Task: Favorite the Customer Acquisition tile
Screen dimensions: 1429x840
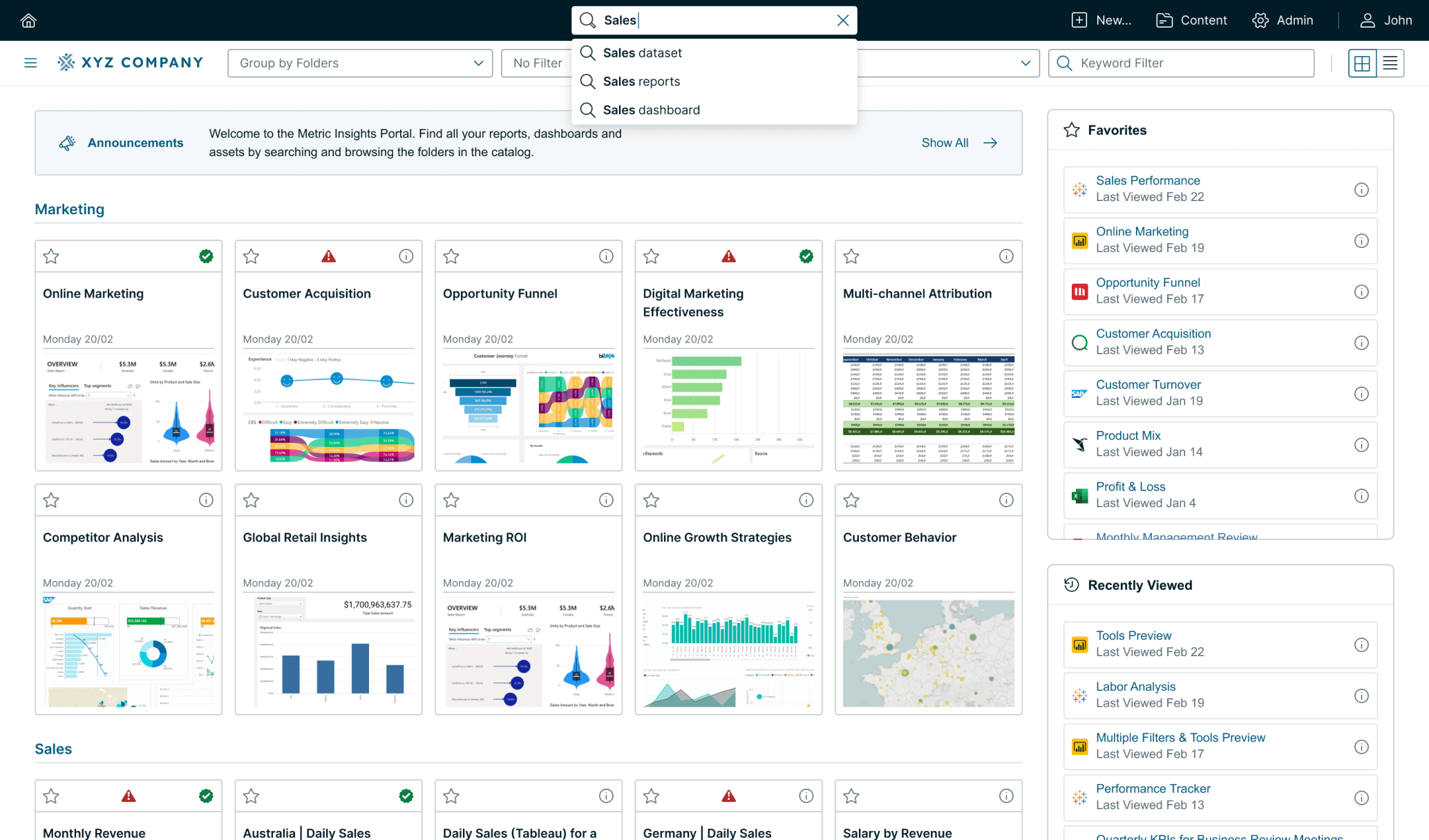Action: coord(251,256)
